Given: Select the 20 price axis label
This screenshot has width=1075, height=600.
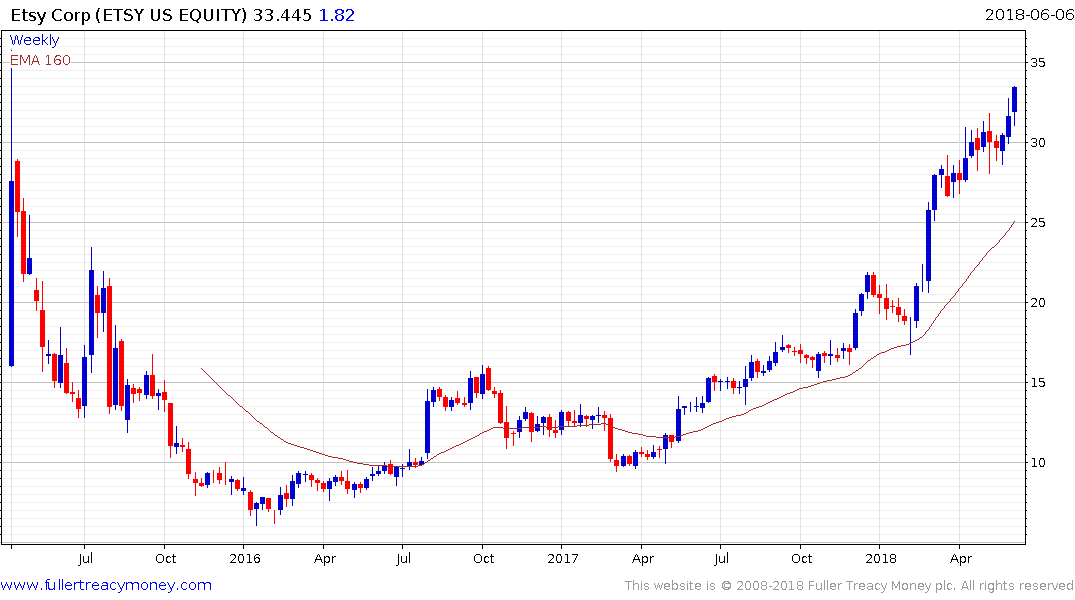Looking at the screenshot, I should (x=1038, y=302).
